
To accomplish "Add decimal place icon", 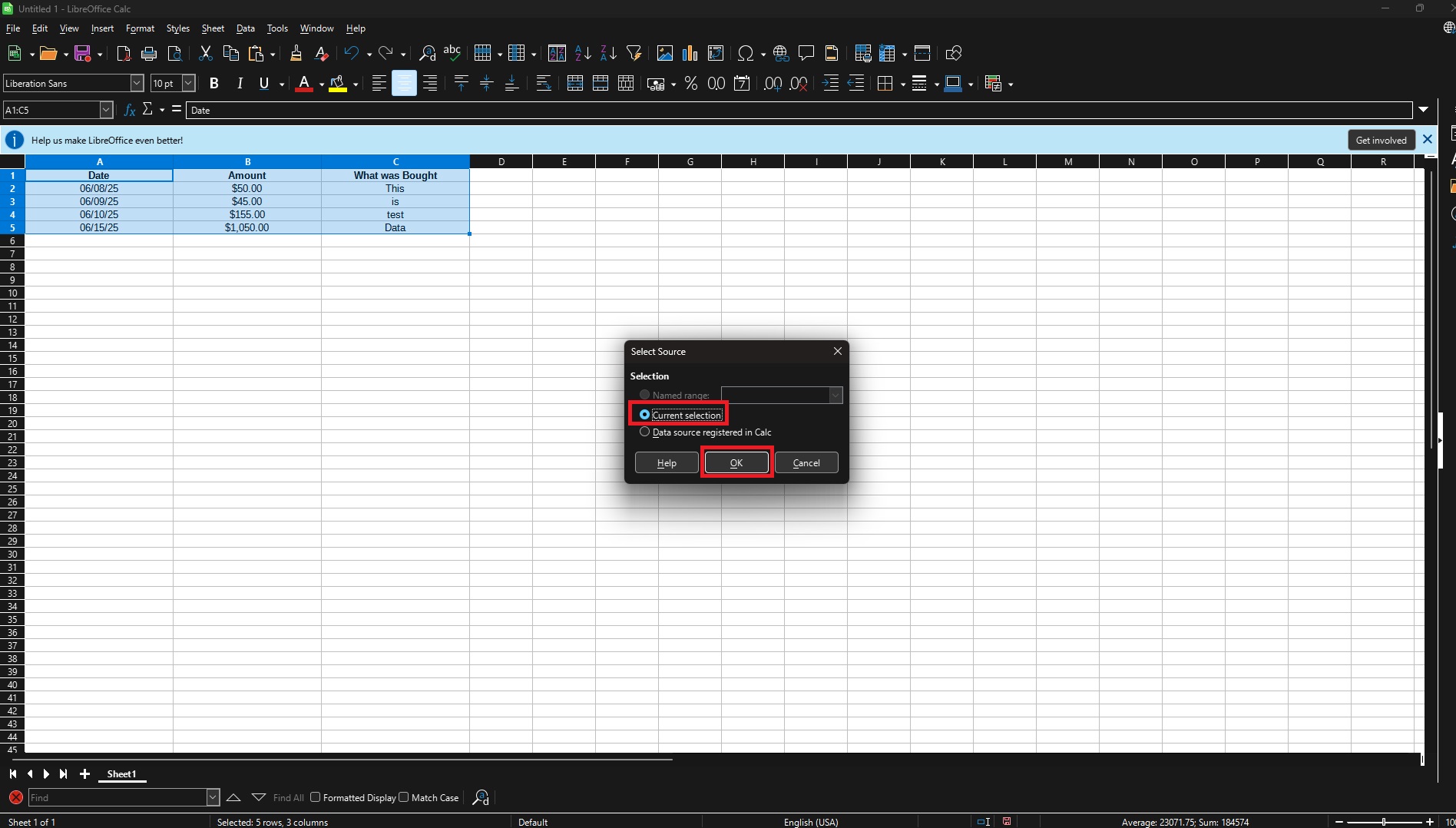I will point(773,84).
